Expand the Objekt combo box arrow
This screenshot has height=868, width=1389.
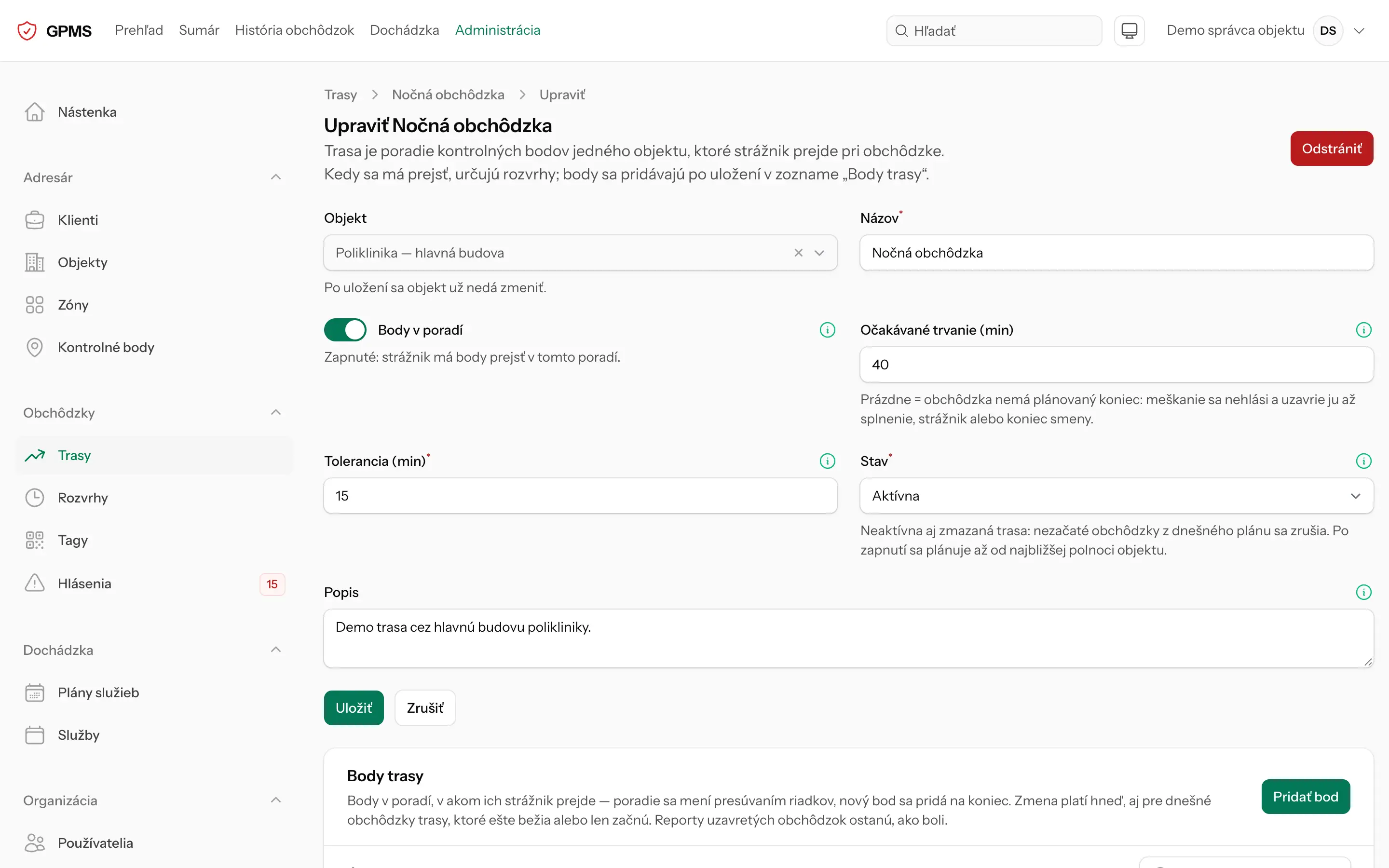tap(819, 253)
